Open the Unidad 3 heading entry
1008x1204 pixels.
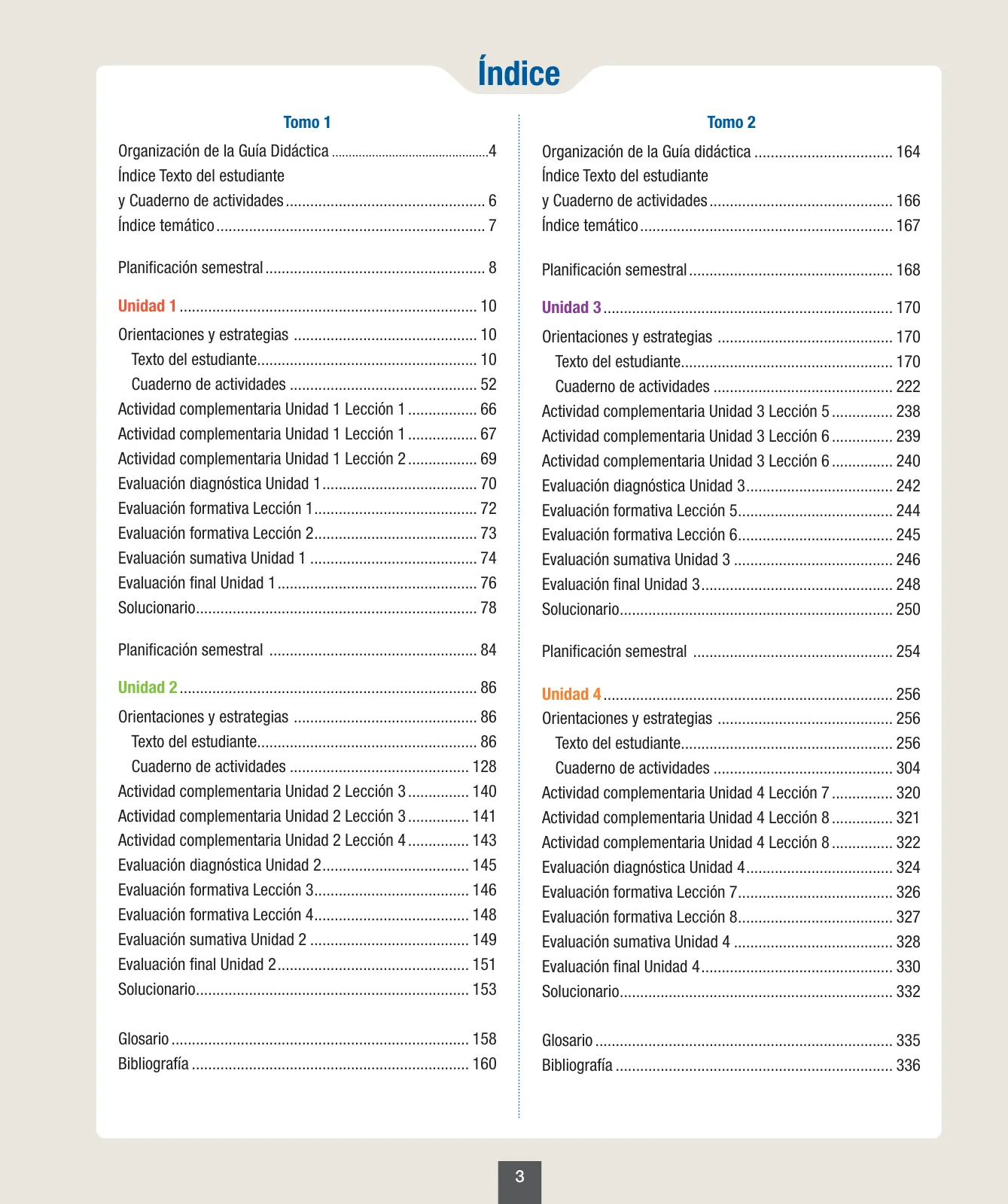pyautogui.click(x=731, y=308)
